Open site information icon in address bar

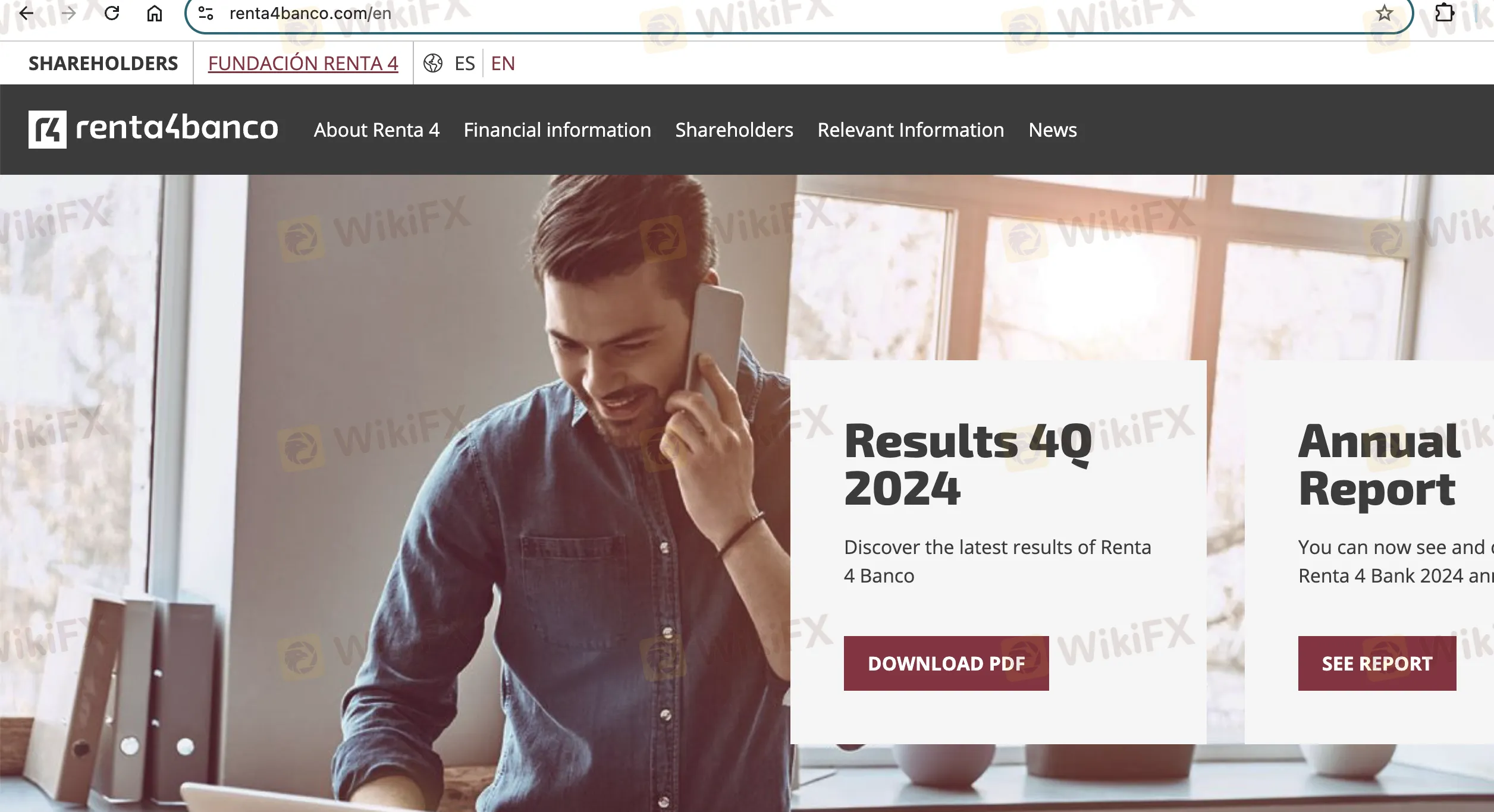(x=206, y=12)
